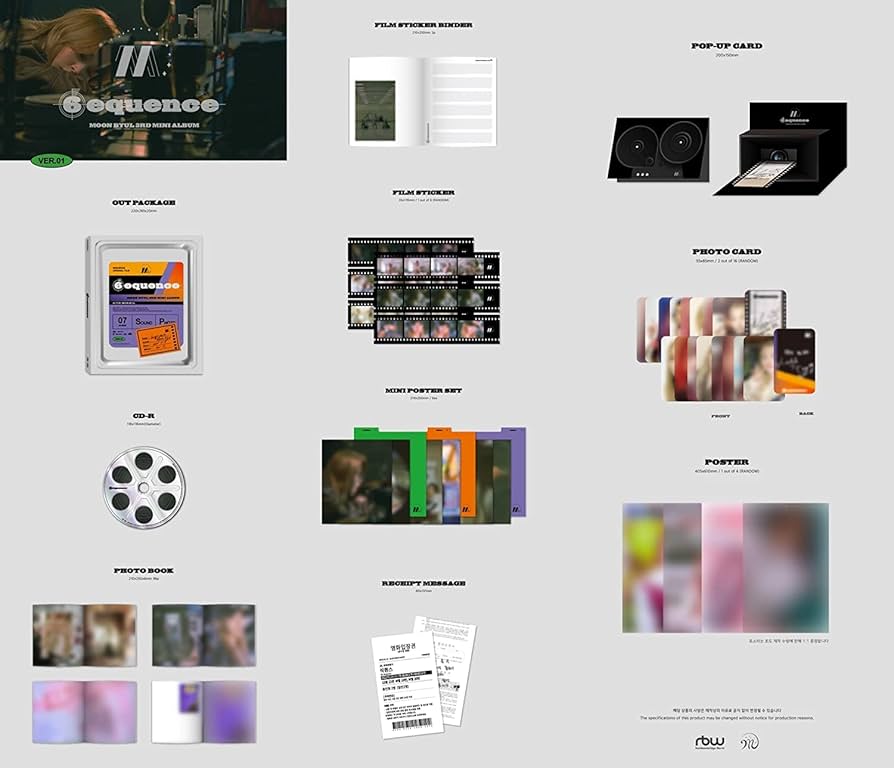
Task: Open the front receipt with barcode
Action: [408, 684]
